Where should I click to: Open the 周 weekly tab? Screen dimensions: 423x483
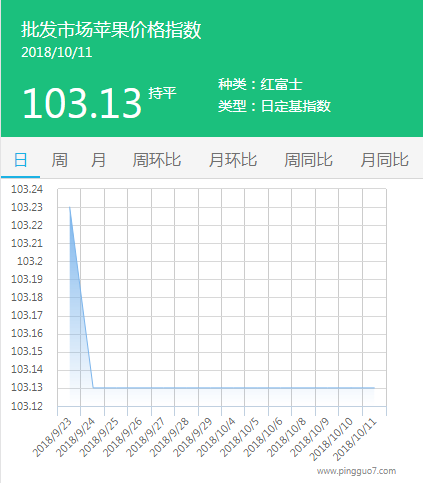[x=60, y=160]
